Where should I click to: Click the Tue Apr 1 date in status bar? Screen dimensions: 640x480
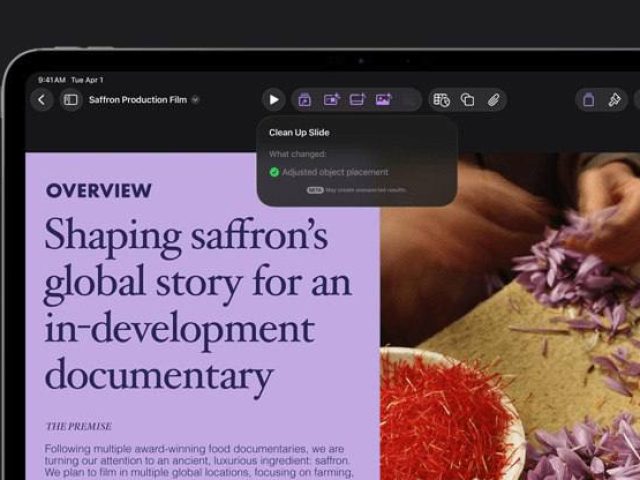pyautogui.click(x=87, y=80)
